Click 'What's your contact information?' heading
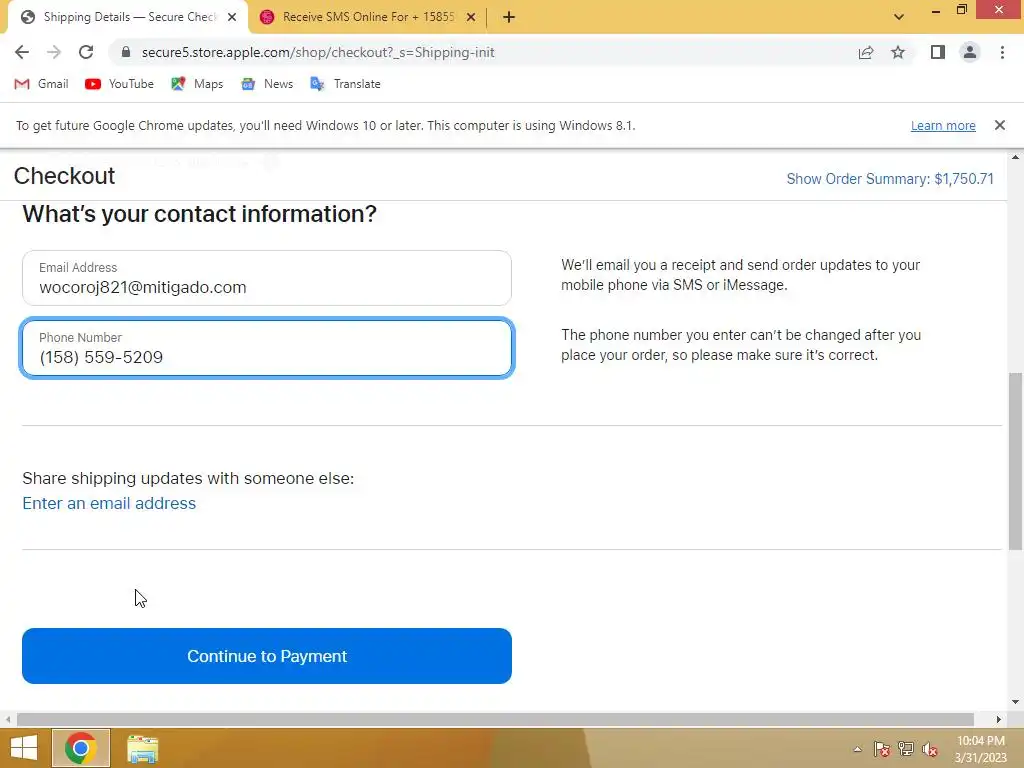1024x768 pixels. point(199,214)
